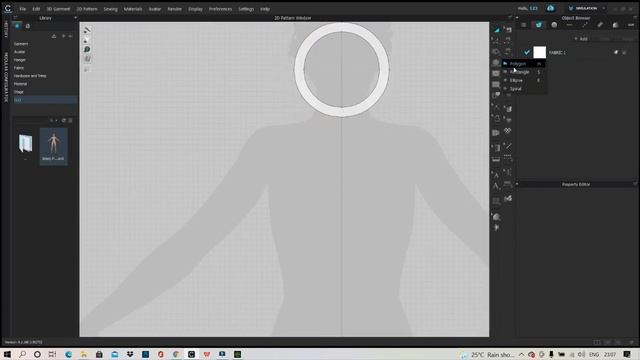Select the Internal Polygon/Line tool icon
The image size is (640, 360).
pos(496,73)
